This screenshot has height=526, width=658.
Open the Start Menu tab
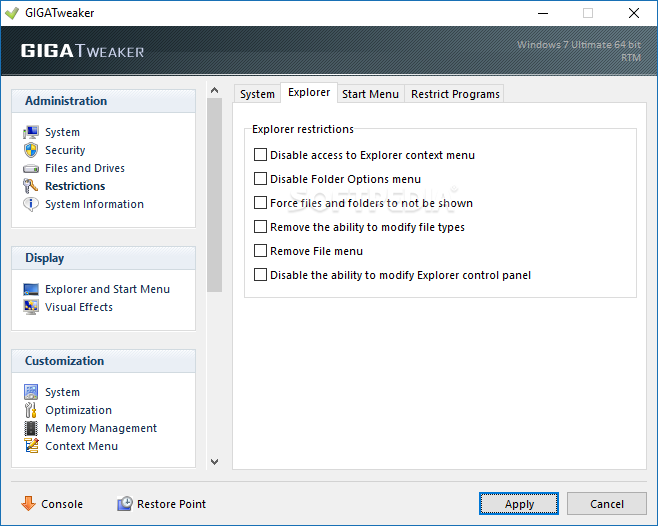point(370,94)
